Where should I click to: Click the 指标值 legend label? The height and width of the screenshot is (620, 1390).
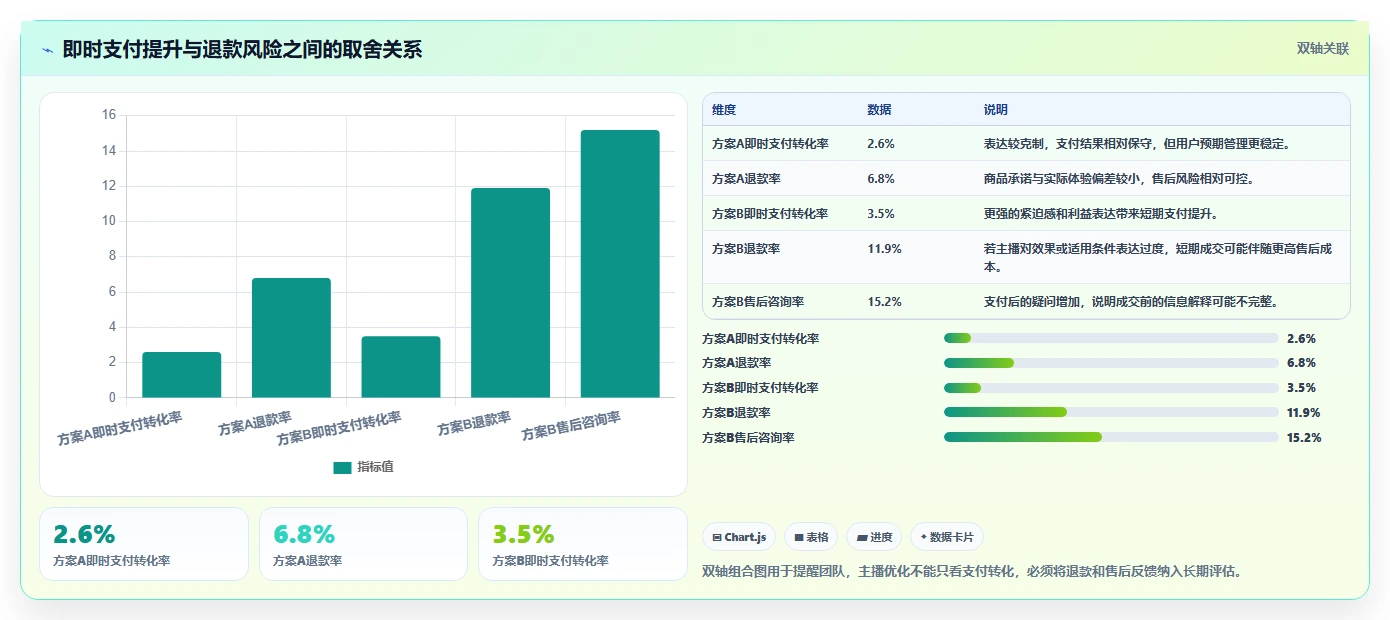pyautogui.click(x=376, y=467)
